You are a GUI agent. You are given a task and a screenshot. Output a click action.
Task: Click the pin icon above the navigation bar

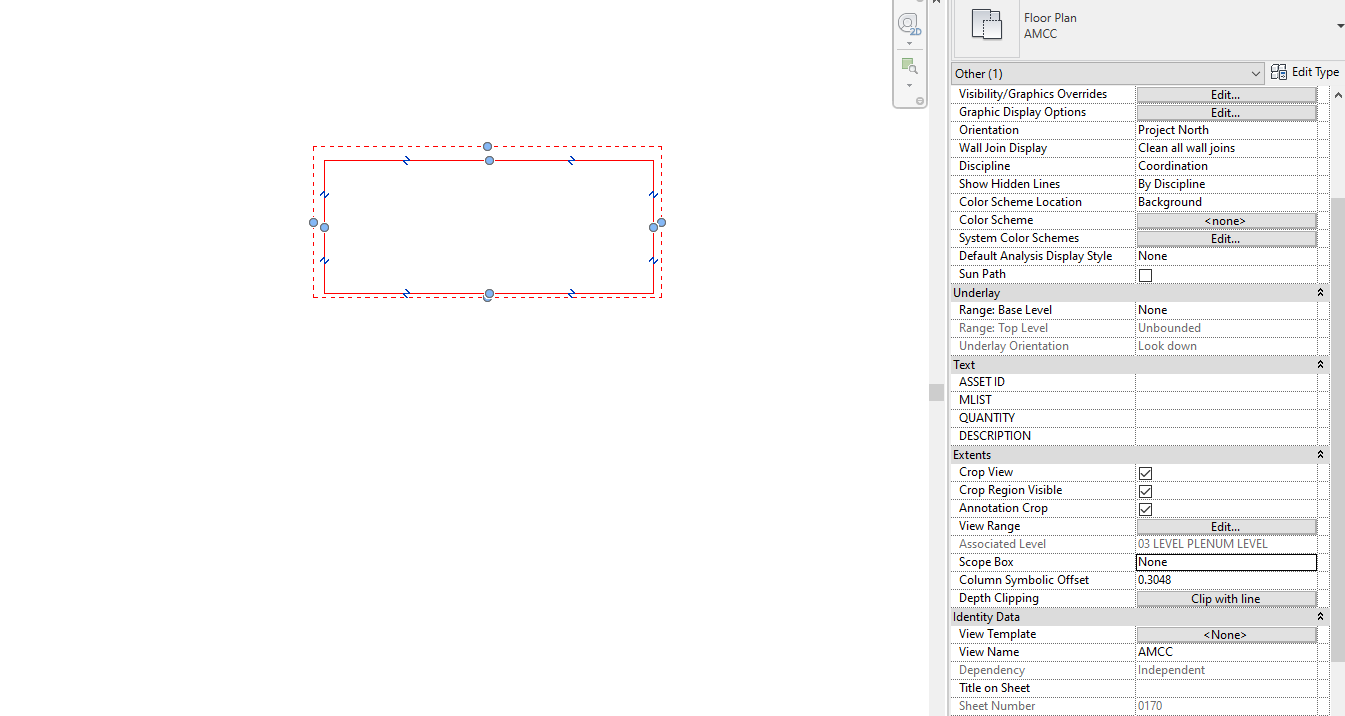(x=936, y=3)
